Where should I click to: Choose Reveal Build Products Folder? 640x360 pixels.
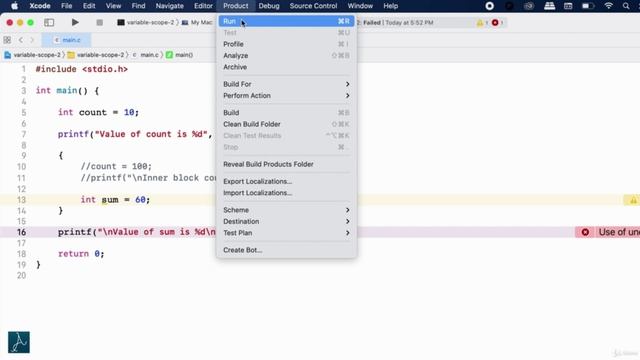[286, 164]
